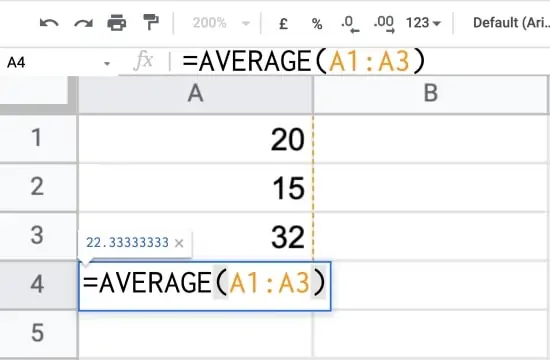This screenshot has width=550, height=360.
Task: Format as currency with pound icon
Action: [x=283, y=24]
